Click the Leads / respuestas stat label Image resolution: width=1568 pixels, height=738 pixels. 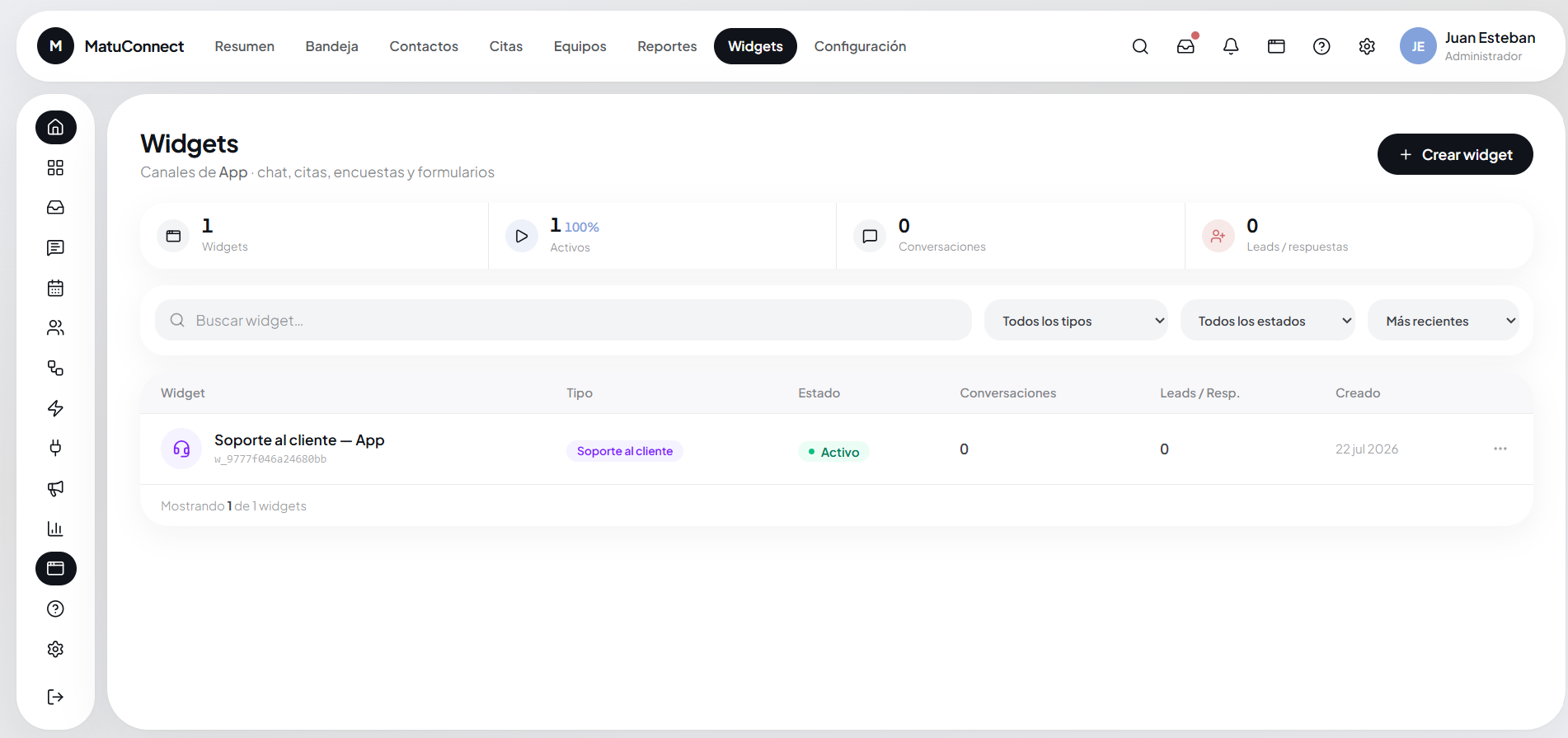(x=1297, y=247)
